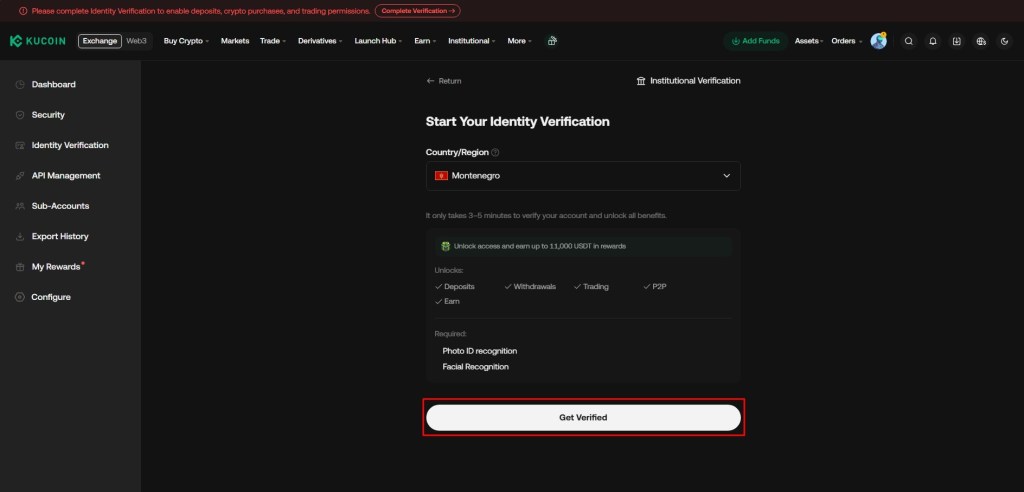Switch to the Web3 tab
The width and height of the screenshot is (1024, 492).
coord(136,41)
